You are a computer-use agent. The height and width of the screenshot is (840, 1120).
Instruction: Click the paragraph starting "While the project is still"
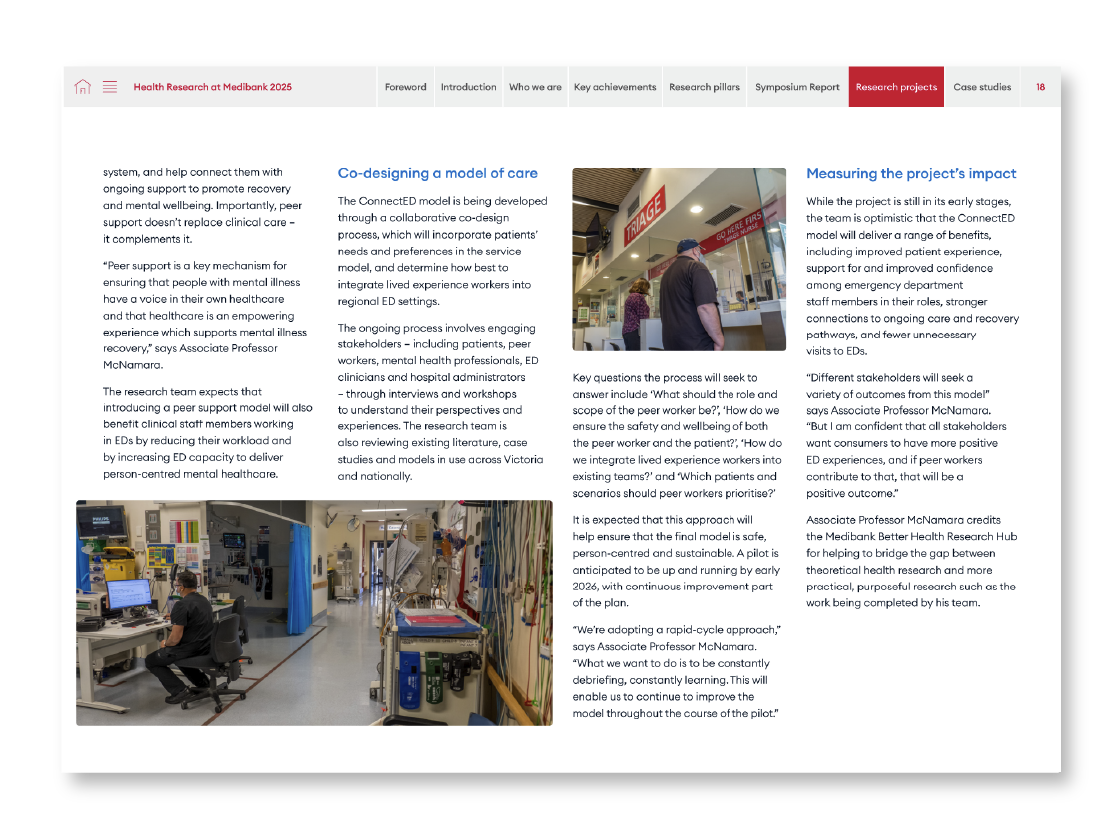coord(913,276)
